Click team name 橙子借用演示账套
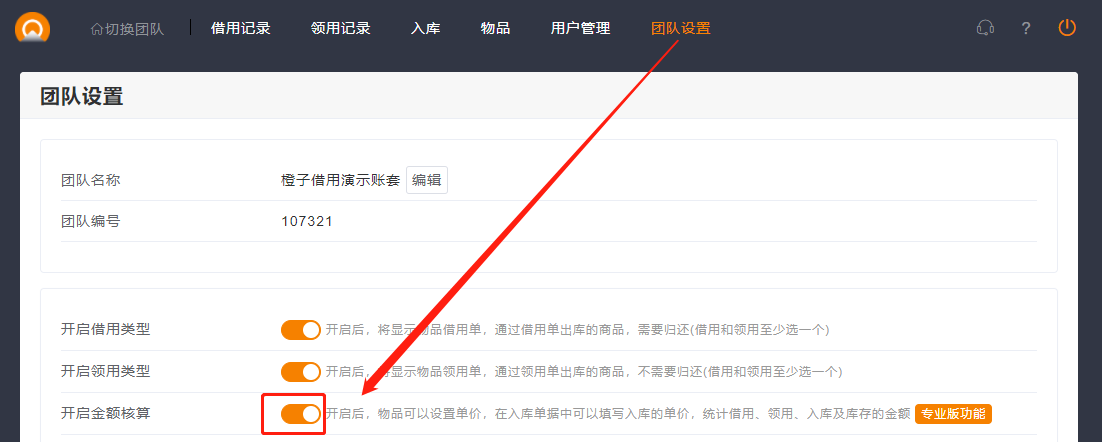 pos(341,180)
